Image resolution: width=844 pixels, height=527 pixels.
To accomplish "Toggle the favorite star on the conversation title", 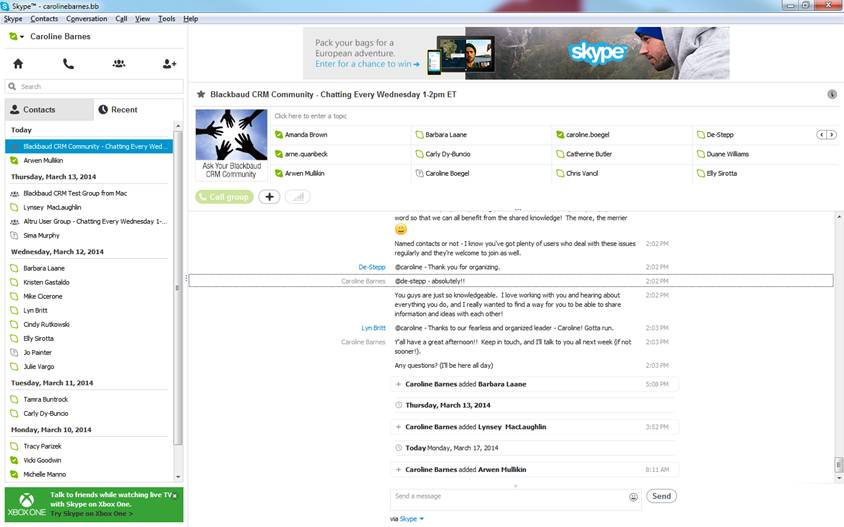I will pos(201,94).
